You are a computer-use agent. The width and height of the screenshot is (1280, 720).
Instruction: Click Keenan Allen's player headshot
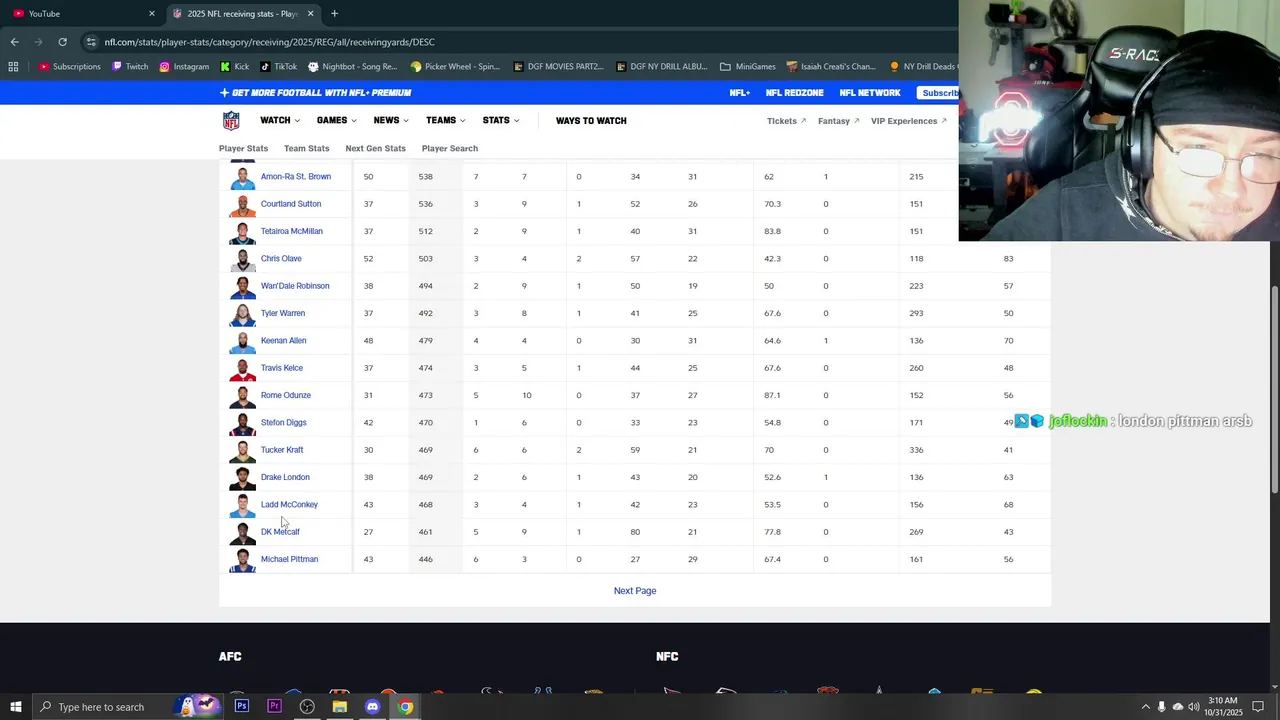pos(242,341)
